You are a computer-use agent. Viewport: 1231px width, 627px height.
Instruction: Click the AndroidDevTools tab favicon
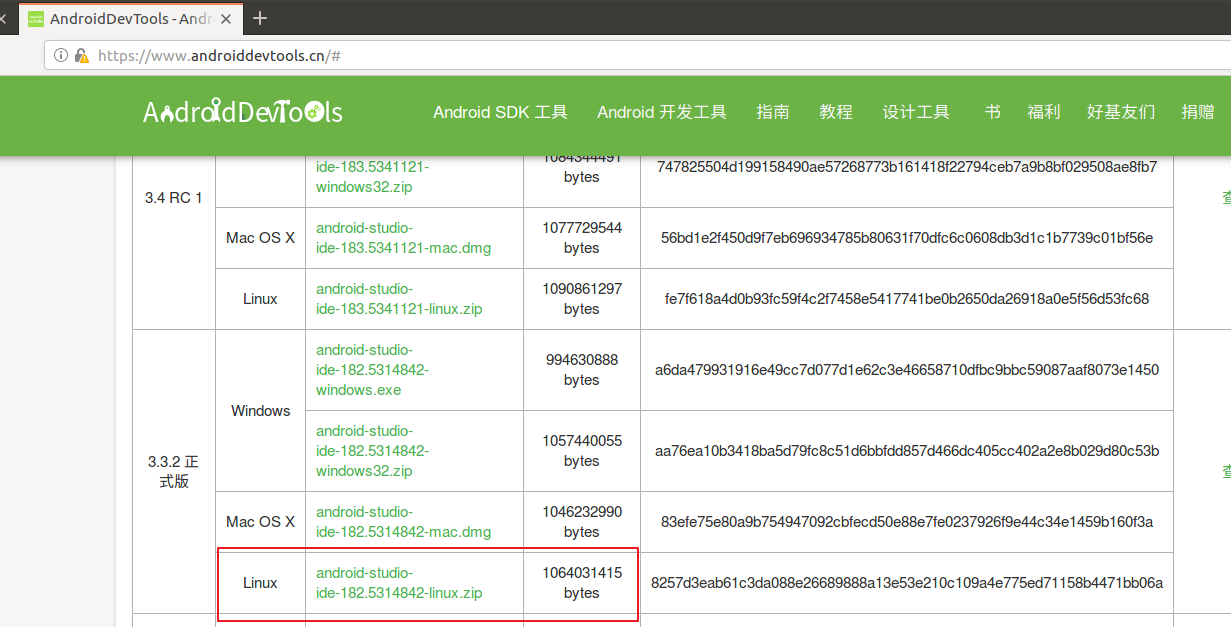tap(35, 18)
